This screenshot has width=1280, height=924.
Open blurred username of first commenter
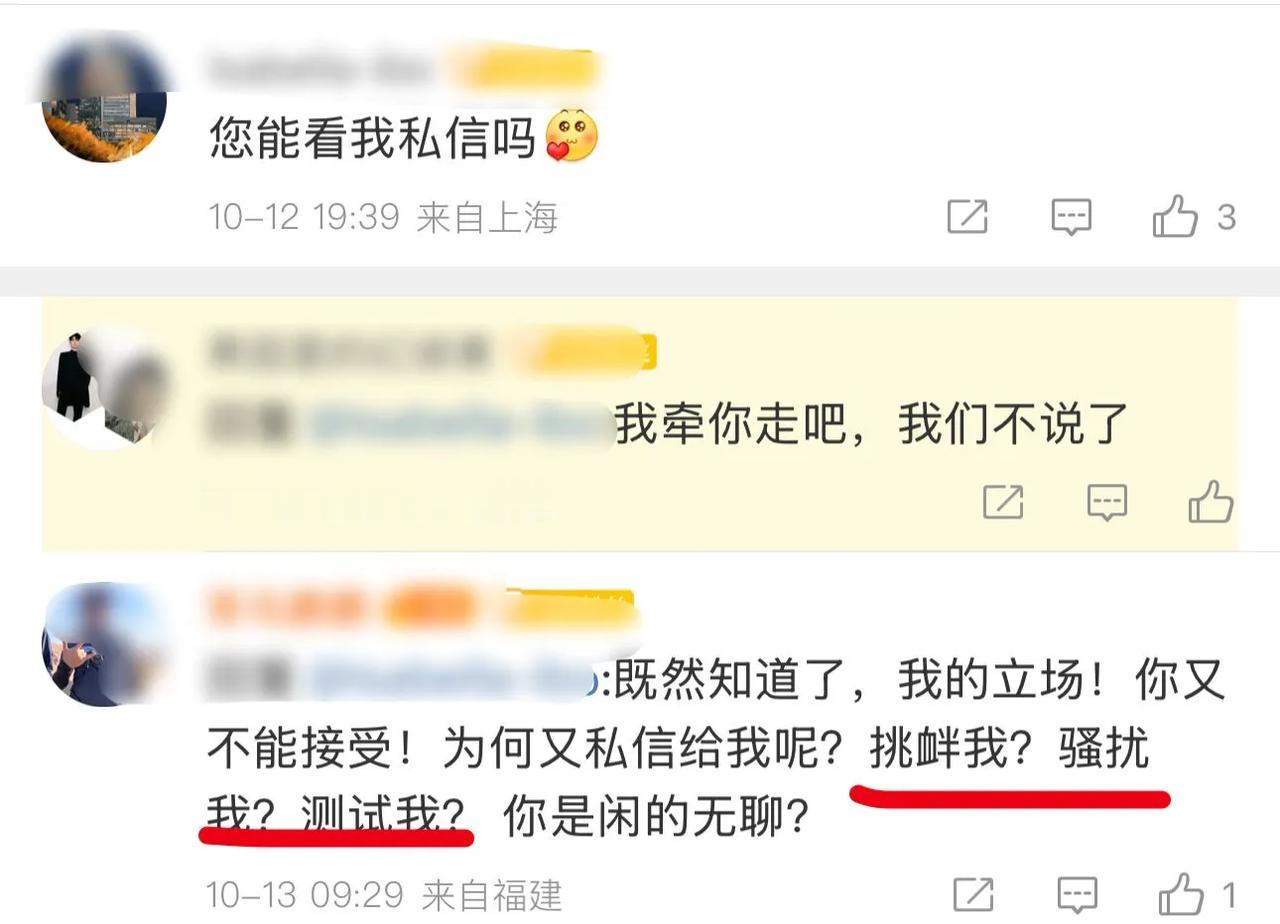tap(320, 69)
